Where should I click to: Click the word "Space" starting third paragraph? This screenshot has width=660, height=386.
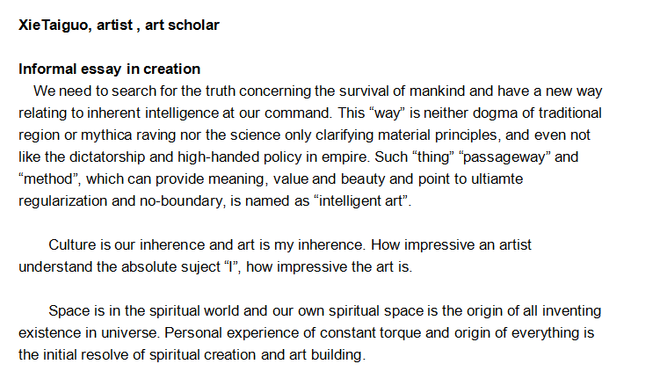[69, 311]
